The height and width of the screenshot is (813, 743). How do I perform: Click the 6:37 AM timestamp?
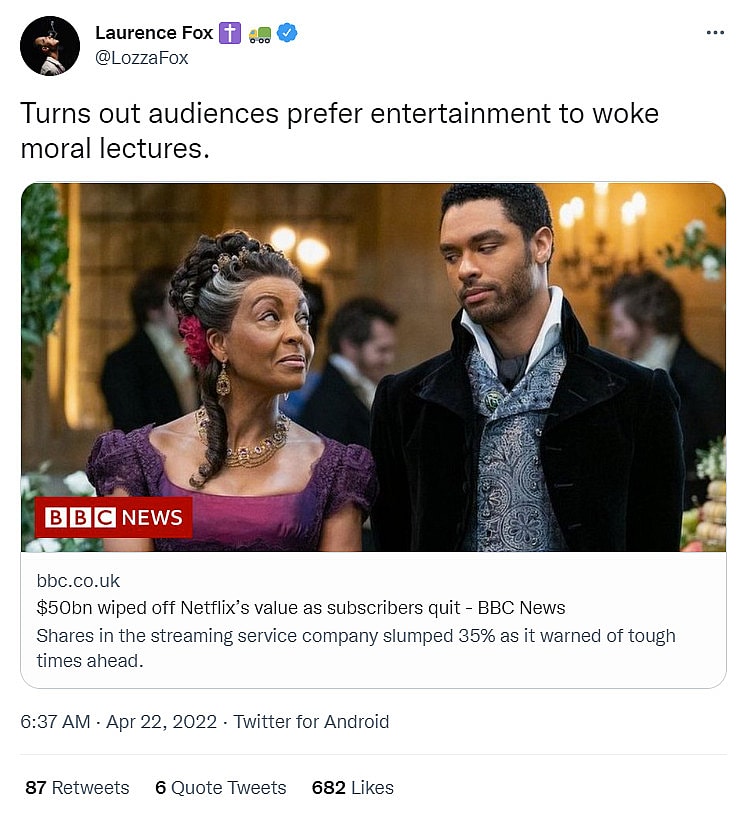click(55, 721)
